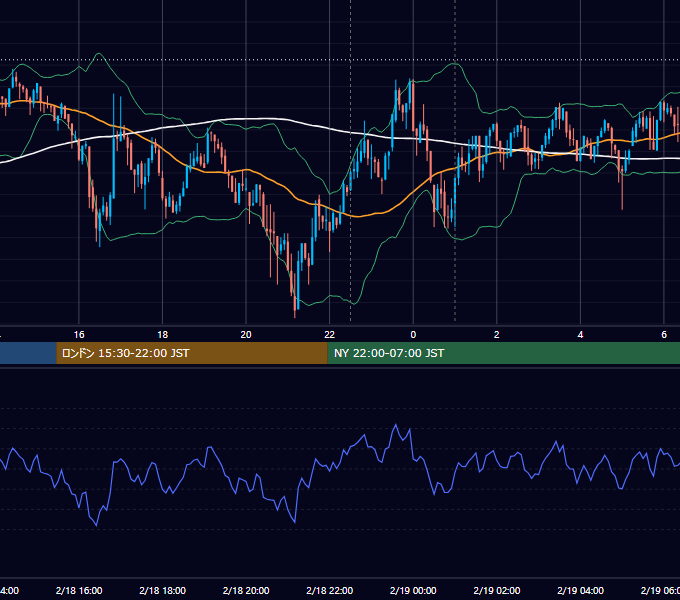Image resolution: width=680 pixels, height=600 pixels.
Task: Click the 2/19 04:00 time label
Action: (x=580, y=590)
